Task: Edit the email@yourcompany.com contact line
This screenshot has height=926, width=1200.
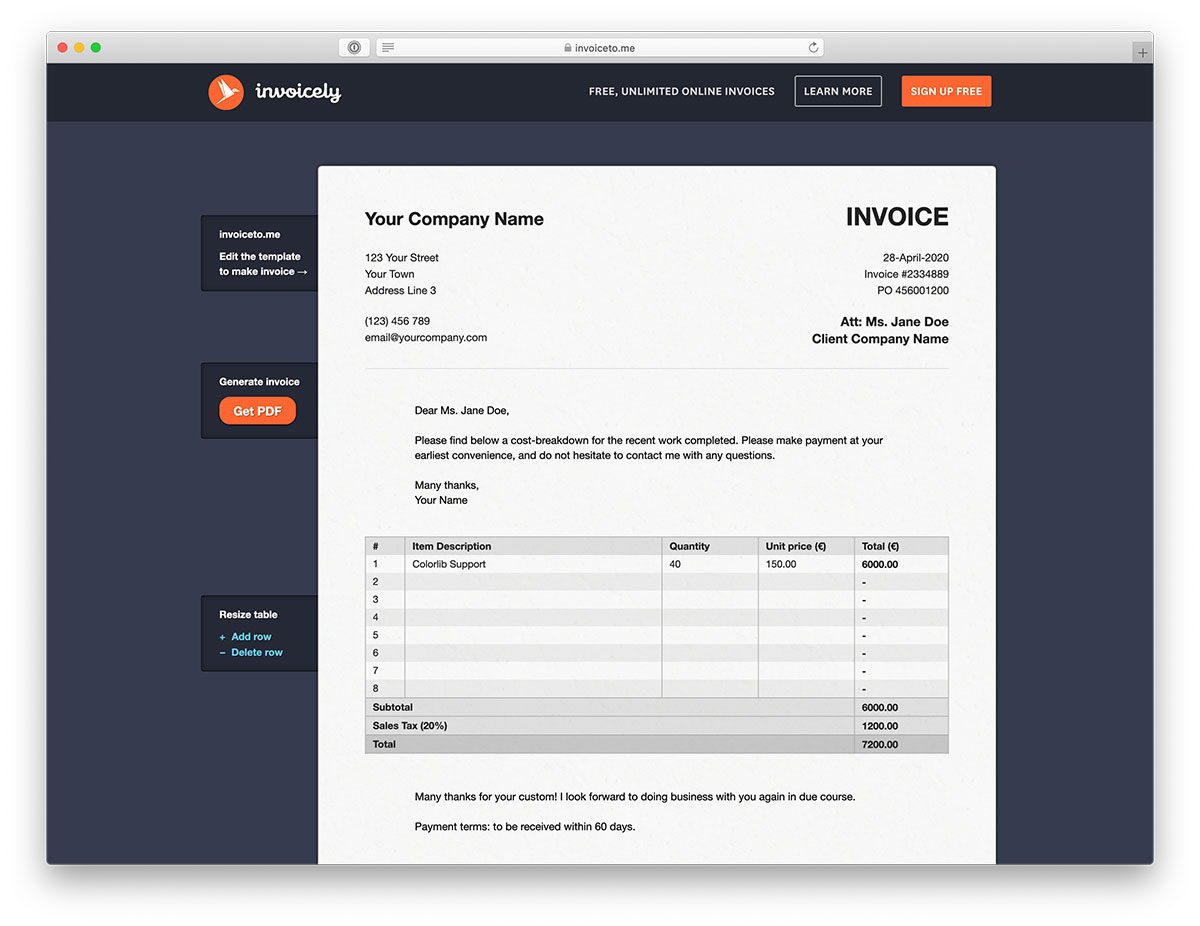Action: (426, 338)
